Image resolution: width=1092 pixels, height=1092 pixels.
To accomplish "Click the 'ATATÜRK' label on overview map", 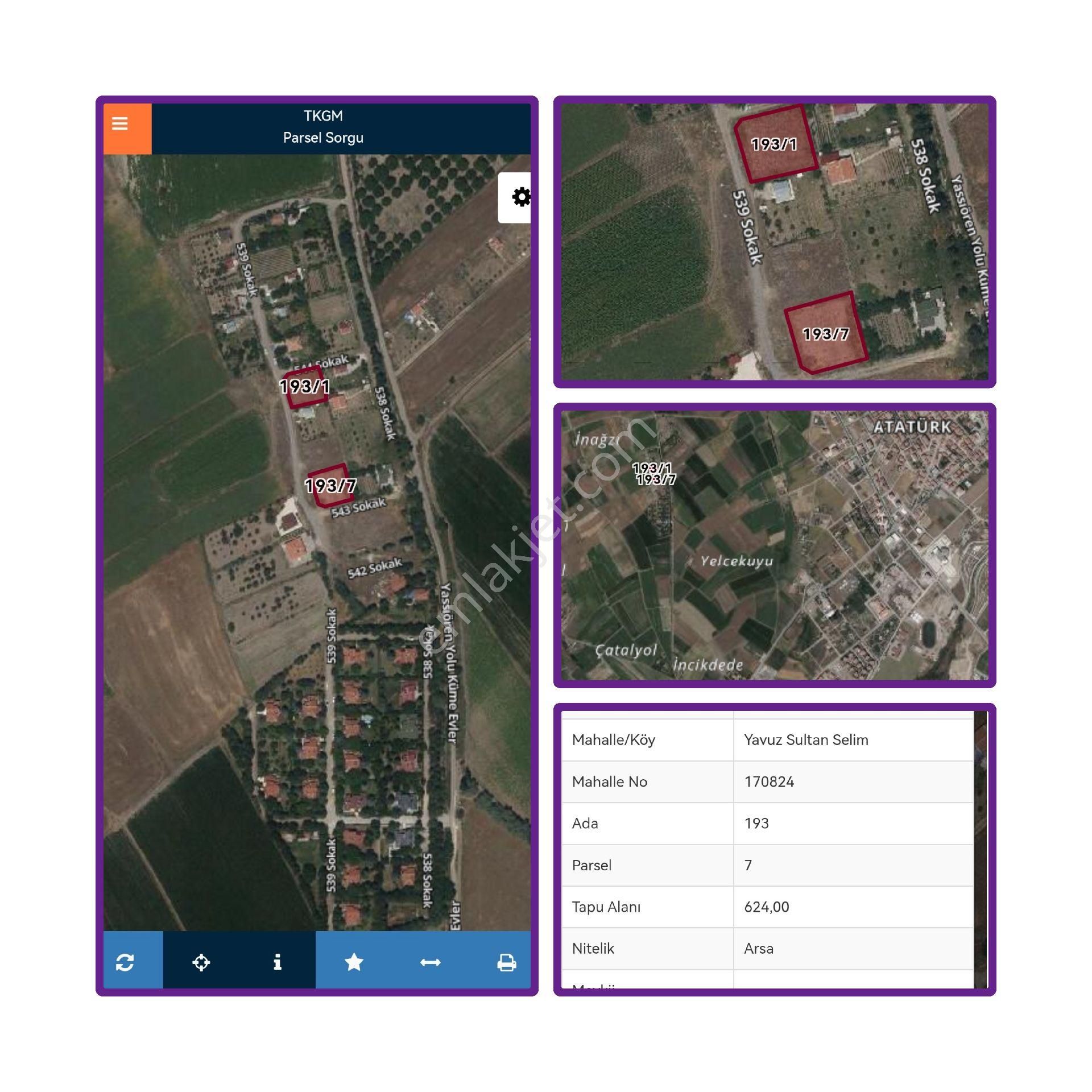I will (x=912, y=427).
